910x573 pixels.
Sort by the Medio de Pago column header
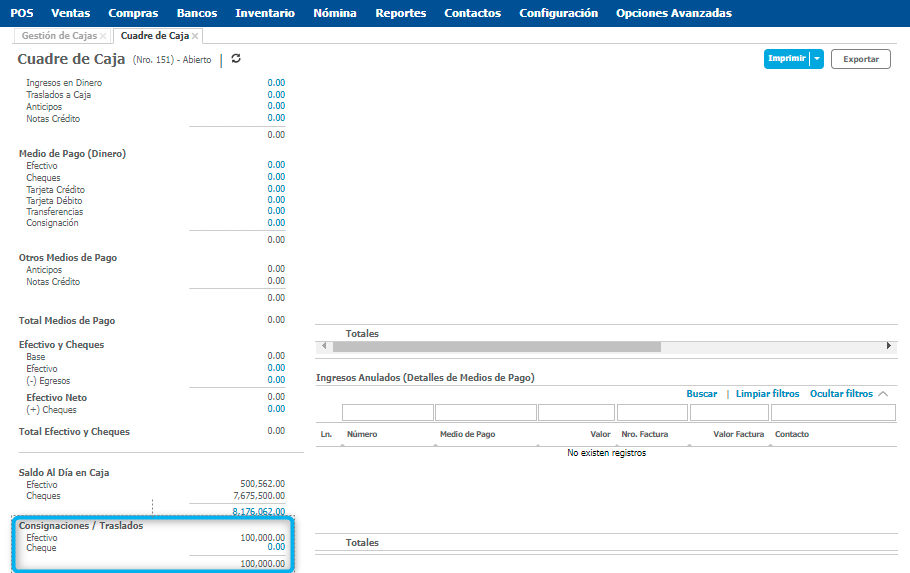tap(467, 434)
